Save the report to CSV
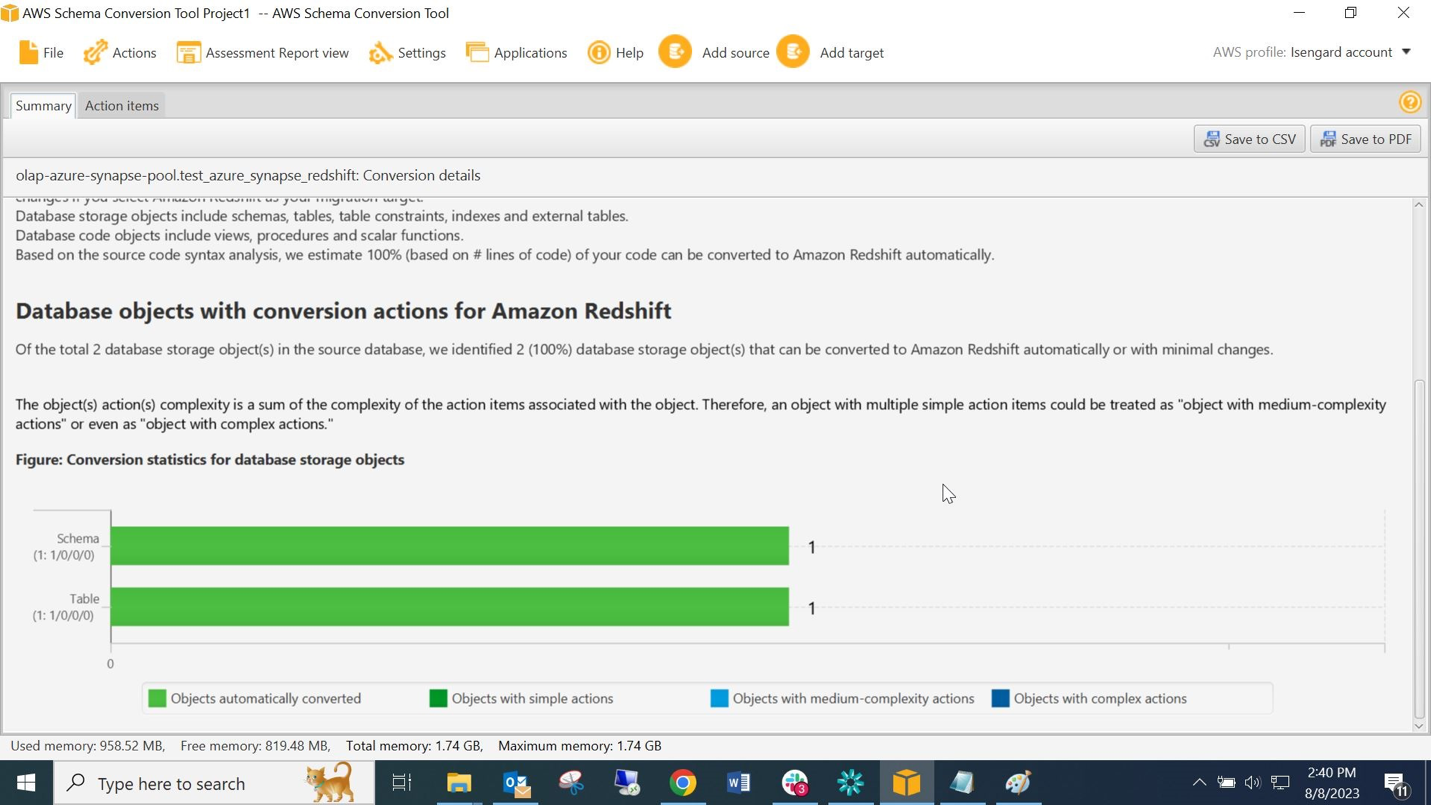This screenshot has width=1431, height=805. [1249, 139]
